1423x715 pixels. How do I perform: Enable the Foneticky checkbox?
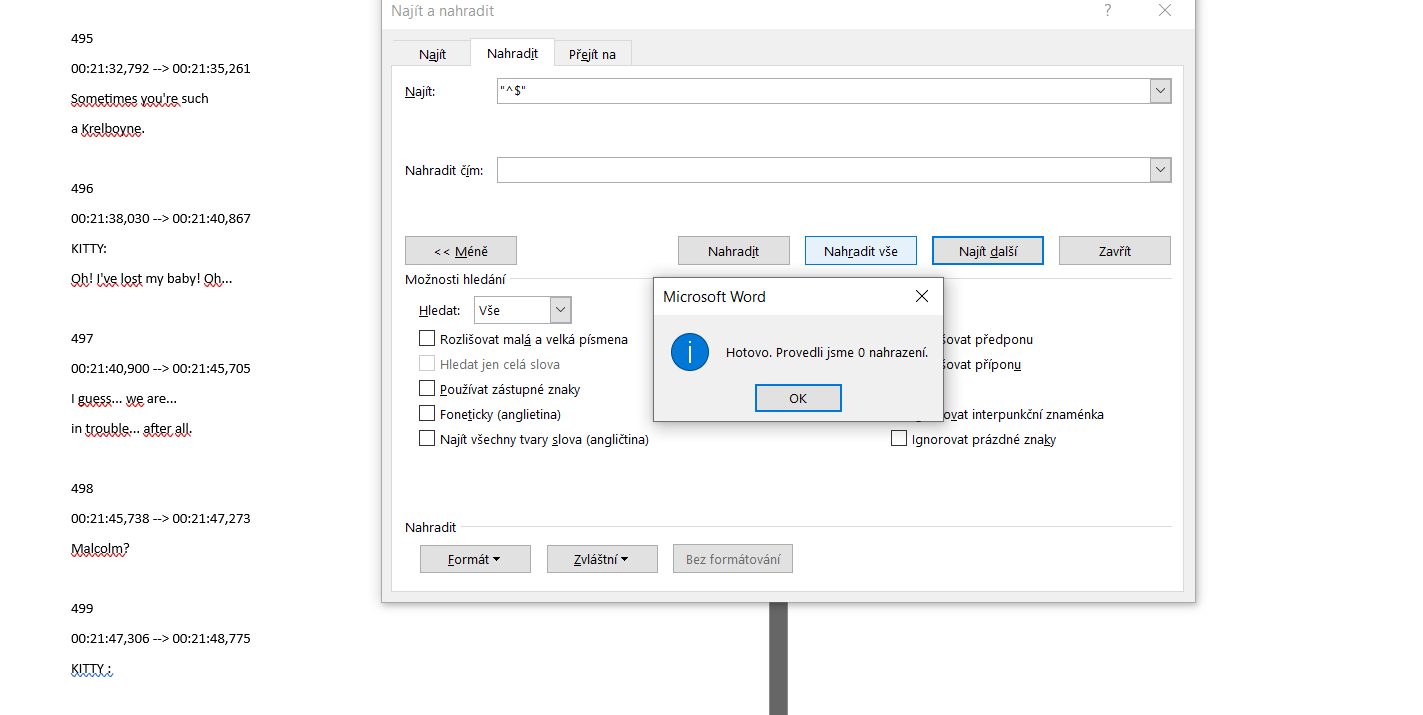(427, 414)
